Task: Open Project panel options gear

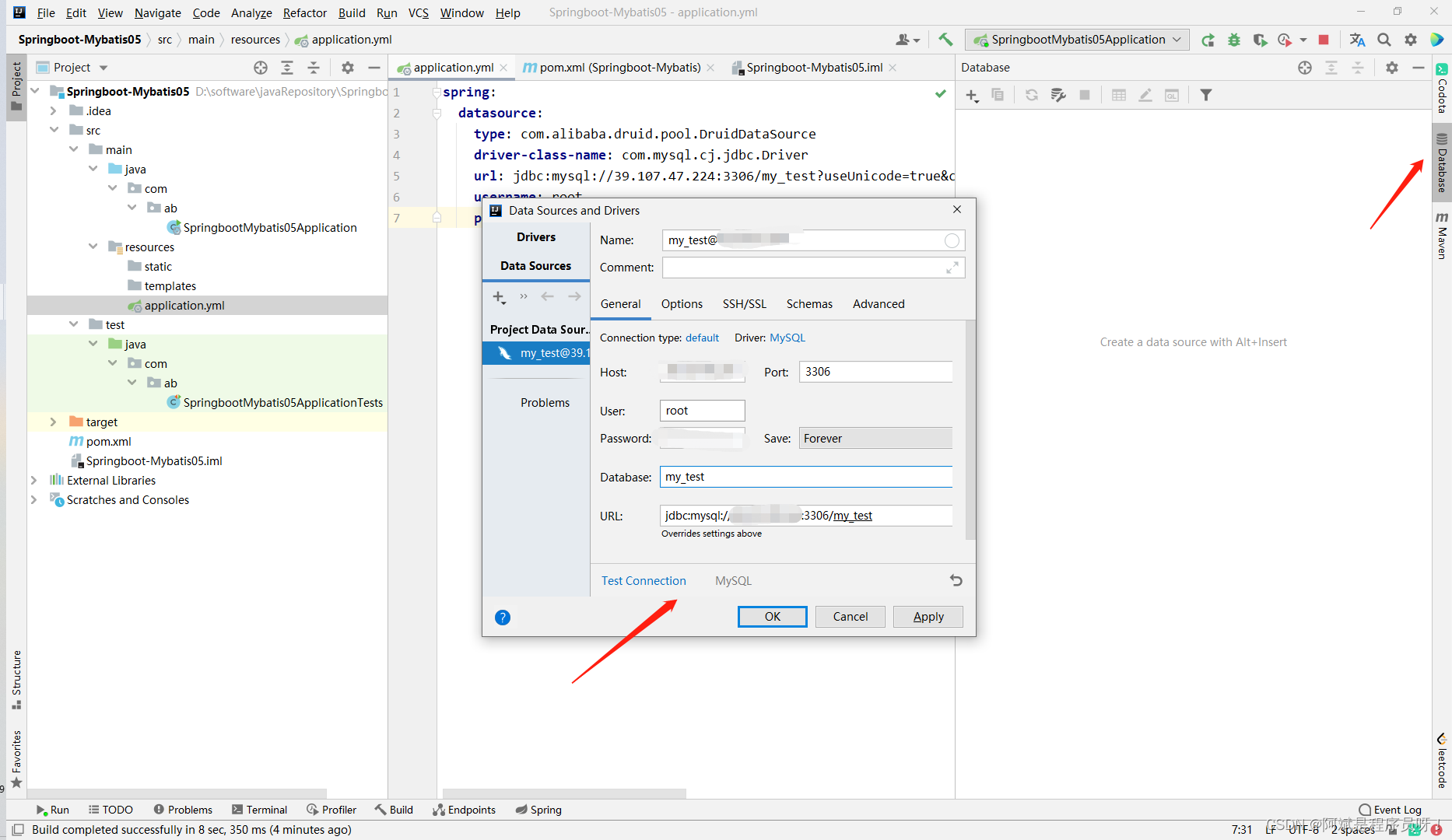Action: (348, 68)
